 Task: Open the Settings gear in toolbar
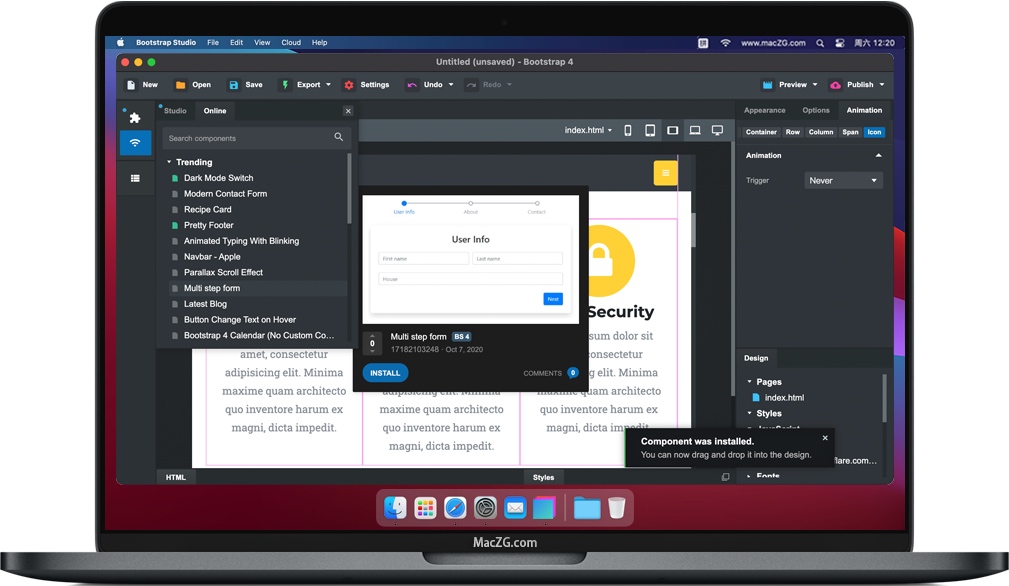tap(366, 85)
